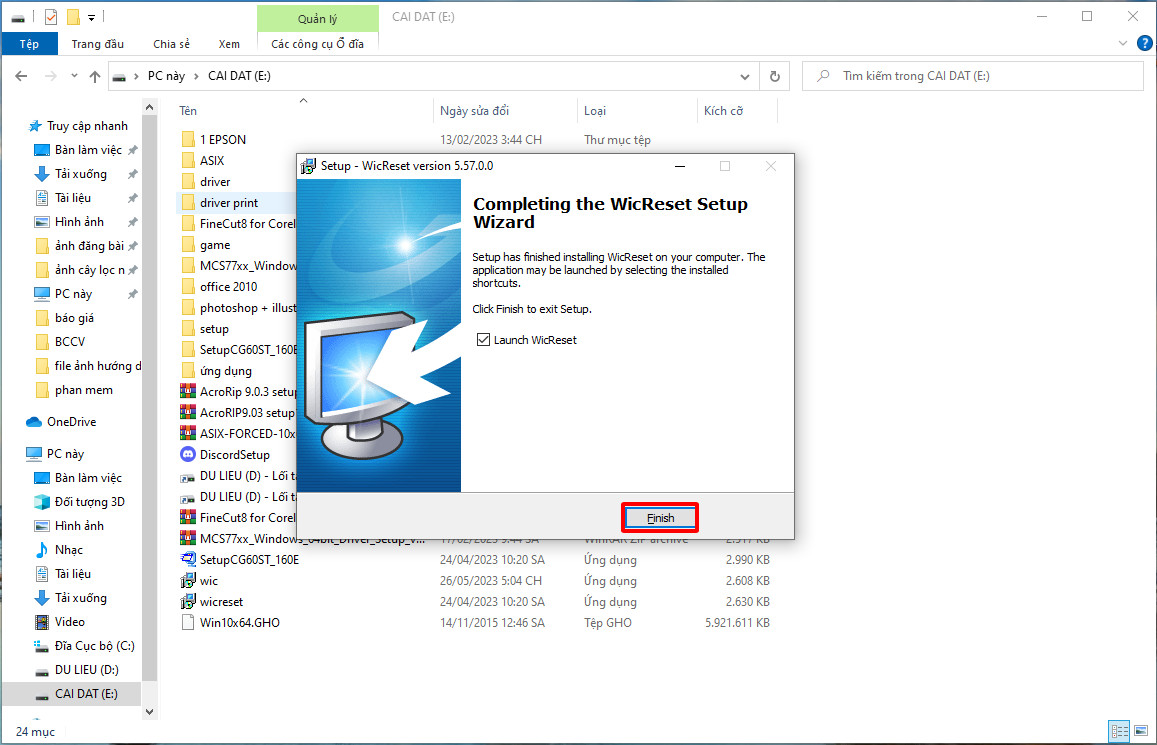Open the Tệp file menu

30,44
